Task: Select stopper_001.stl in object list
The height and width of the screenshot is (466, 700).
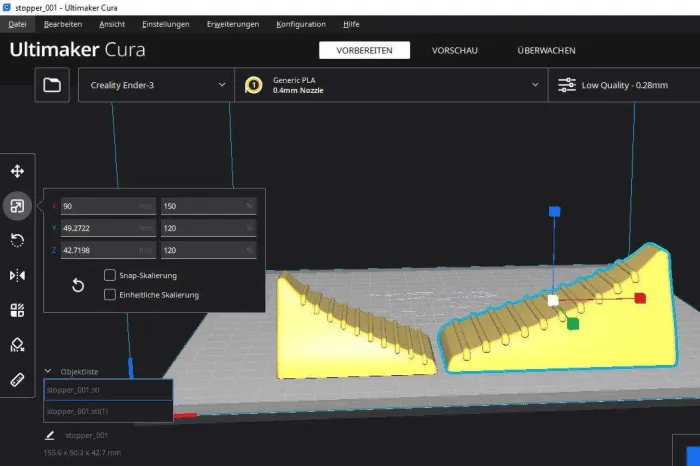Action: 108,390
